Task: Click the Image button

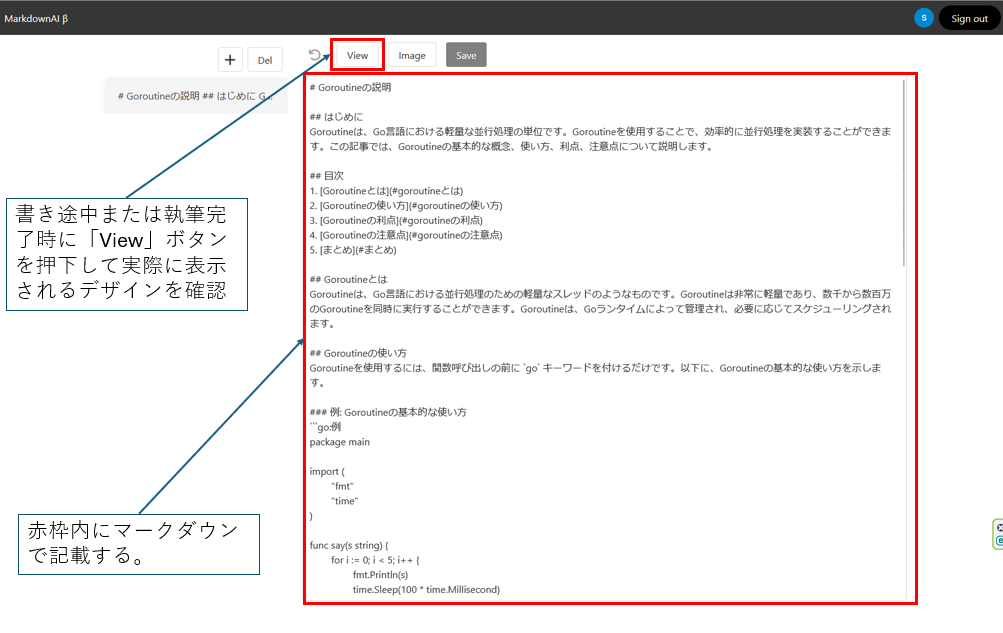Action: (412, 56)
